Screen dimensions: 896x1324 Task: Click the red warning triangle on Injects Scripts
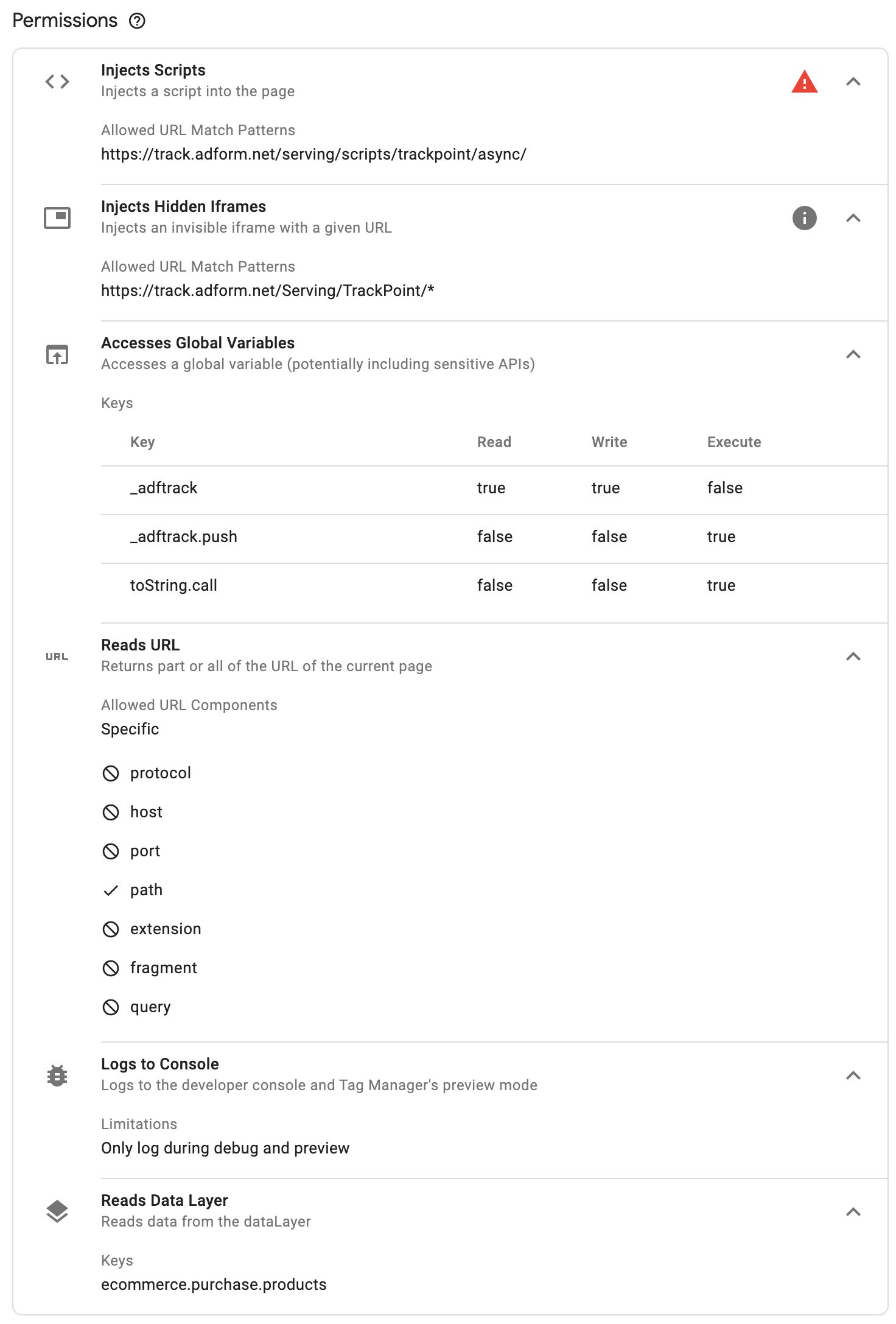click(804, 82)
